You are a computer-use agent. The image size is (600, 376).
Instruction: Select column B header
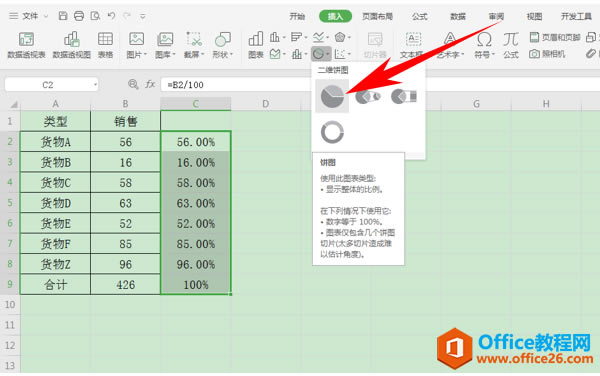(x=125, y=104)
